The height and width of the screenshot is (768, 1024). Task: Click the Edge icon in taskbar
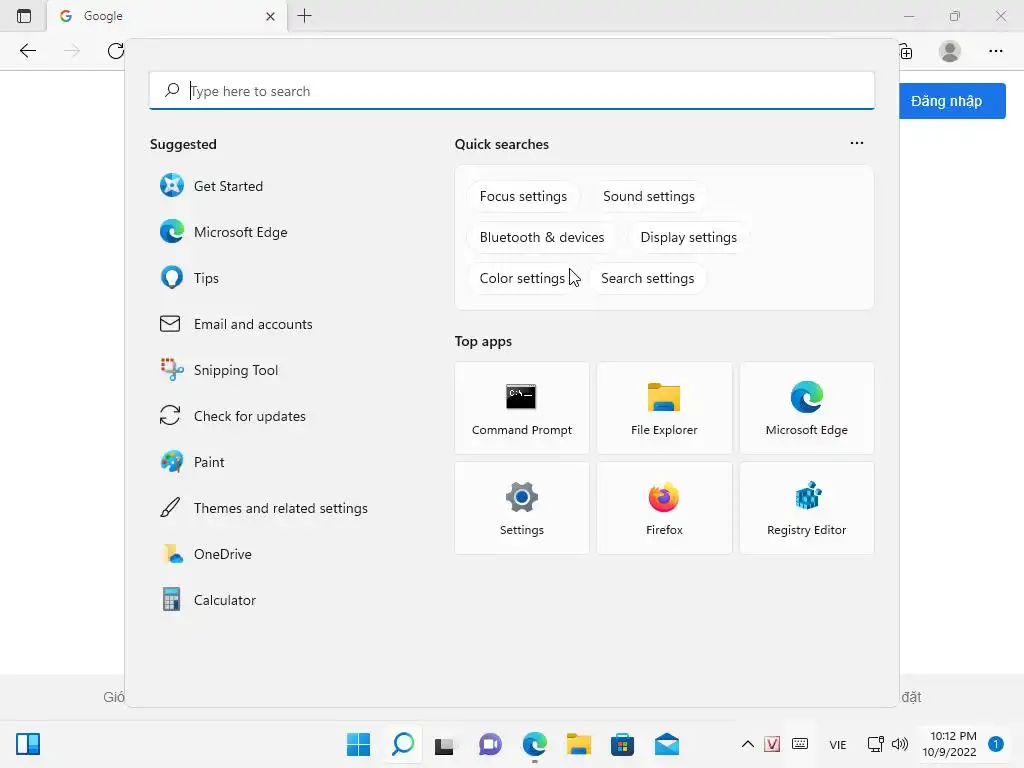click(535, 744)
